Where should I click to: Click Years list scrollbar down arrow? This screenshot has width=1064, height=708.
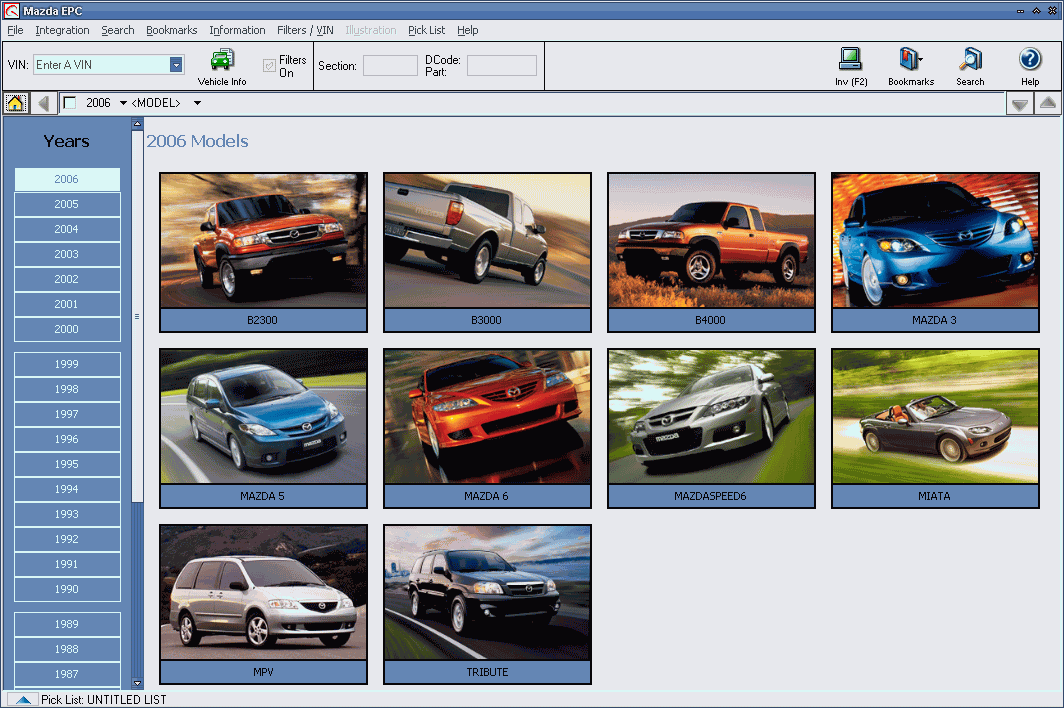(137, 684)
